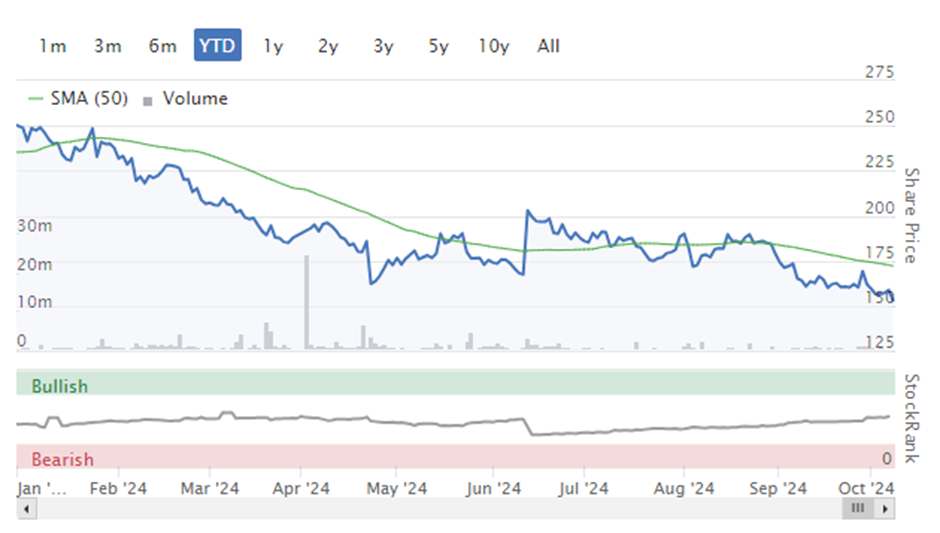
Task: Click the 200 price axis label
Action: point(879,207)
